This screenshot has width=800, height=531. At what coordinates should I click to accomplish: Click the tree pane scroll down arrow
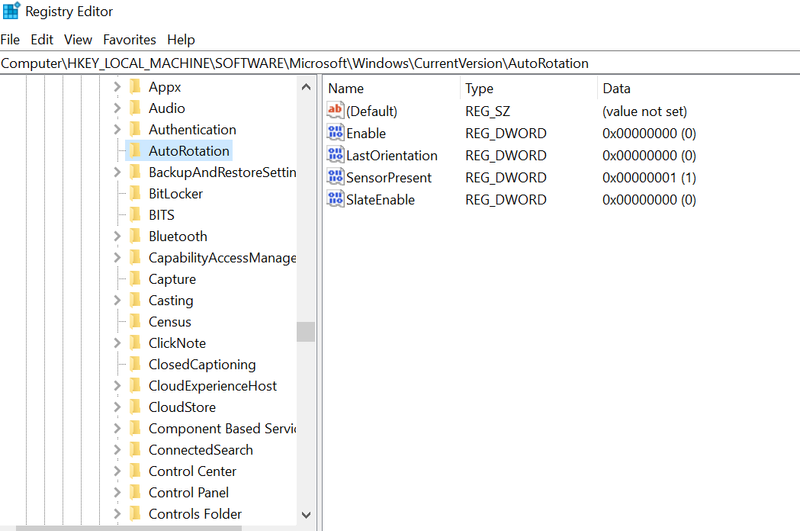(x=306, y=514)
